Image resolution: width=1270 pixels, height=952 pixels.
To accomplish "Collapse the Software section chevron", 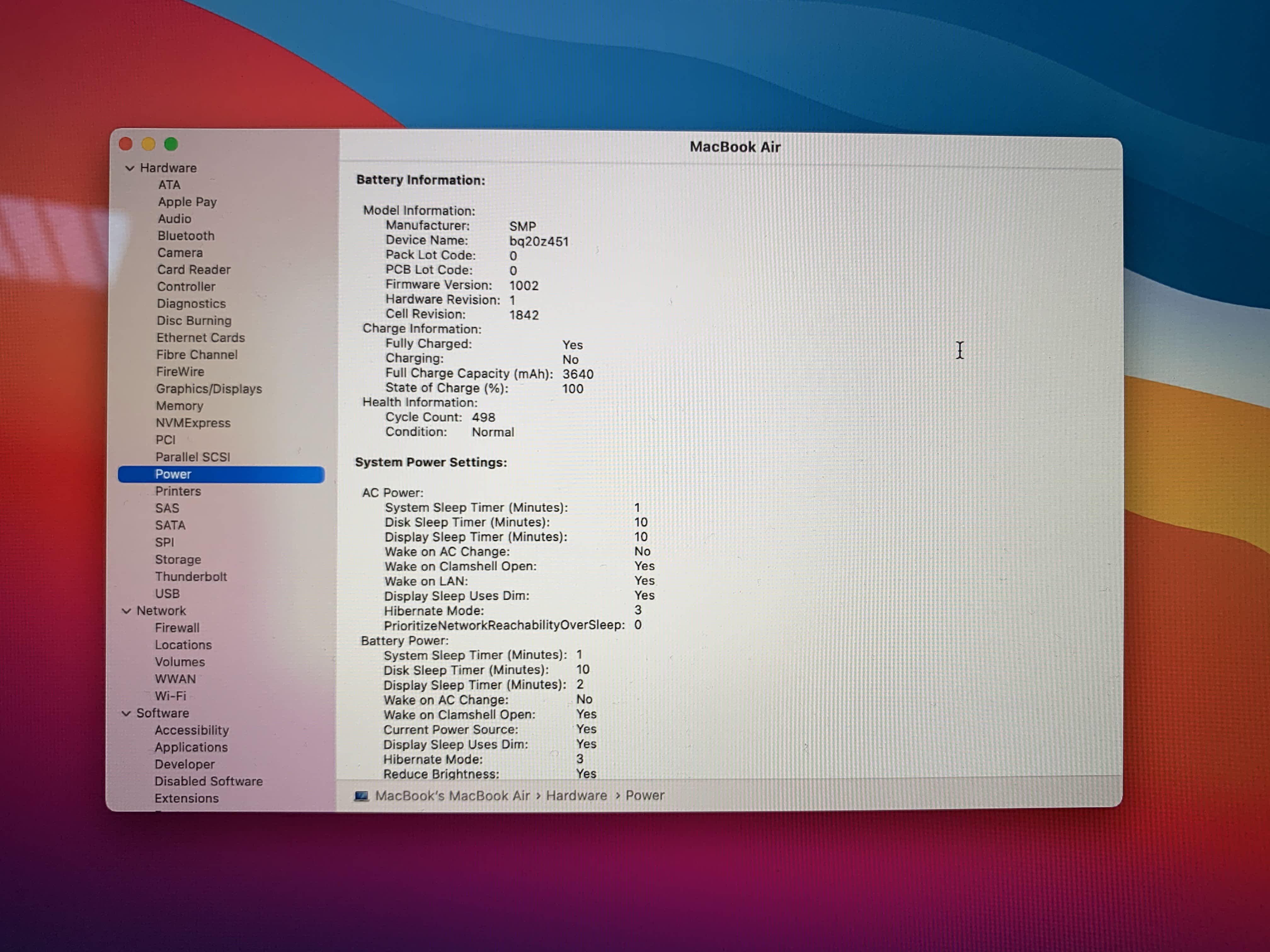I will (126, 713).
